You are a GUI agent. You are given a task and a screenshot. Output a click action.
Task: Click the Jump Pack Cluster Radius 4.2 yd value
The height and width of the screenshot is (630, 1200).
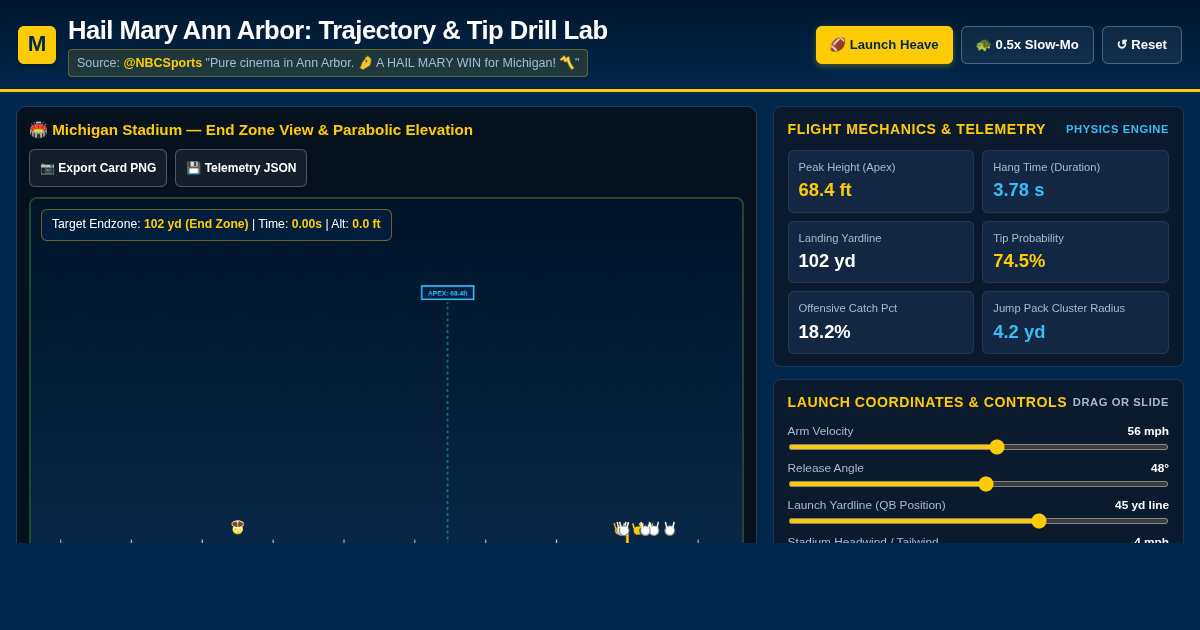(1019, 332)
